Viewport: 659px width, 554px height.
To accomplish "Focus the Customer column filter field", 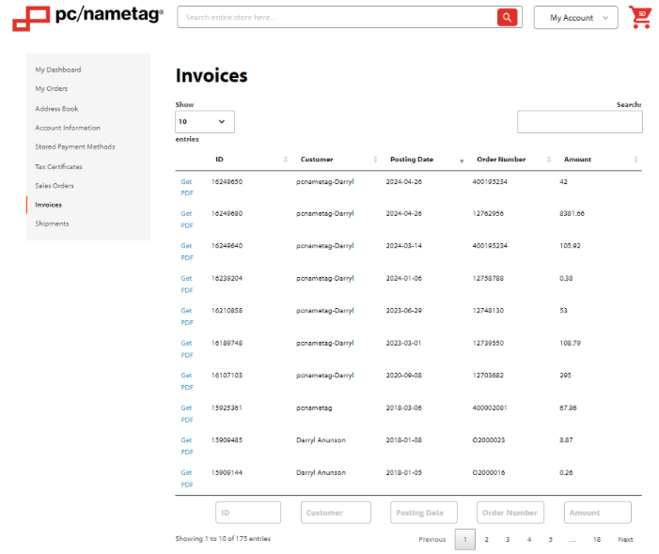I will tap(335, 513).
